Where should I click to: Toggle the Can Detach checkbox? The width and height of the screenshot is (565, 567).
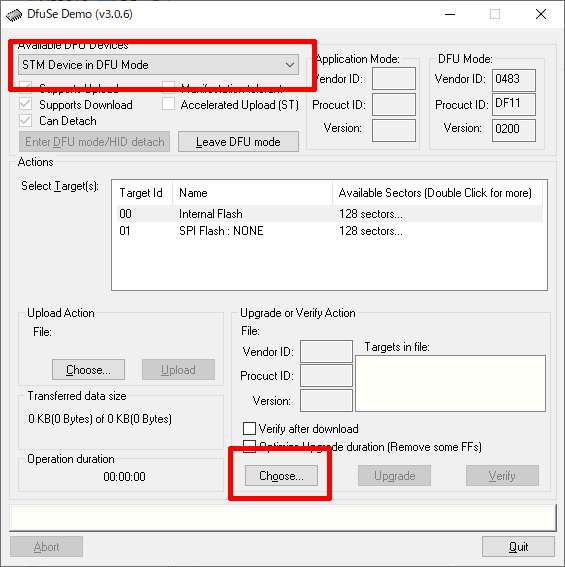(x=25, y=120)
